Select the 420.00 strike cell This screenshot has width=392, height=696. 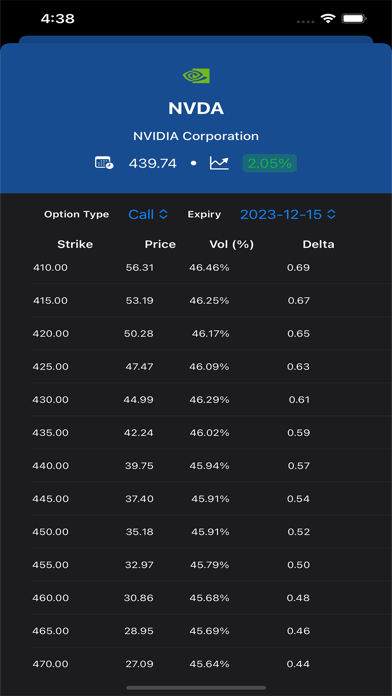click(x=51, y=333)
